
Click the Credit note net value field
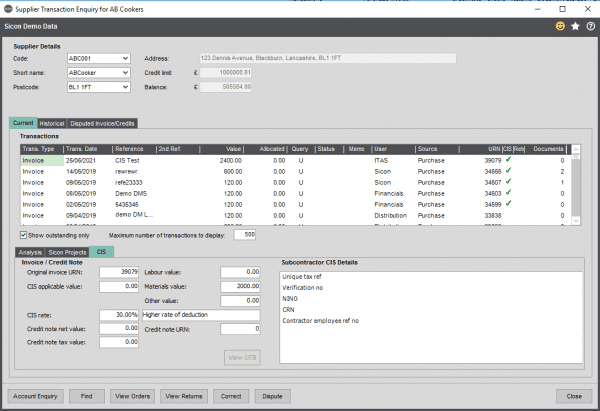click(x=119, y=328)
